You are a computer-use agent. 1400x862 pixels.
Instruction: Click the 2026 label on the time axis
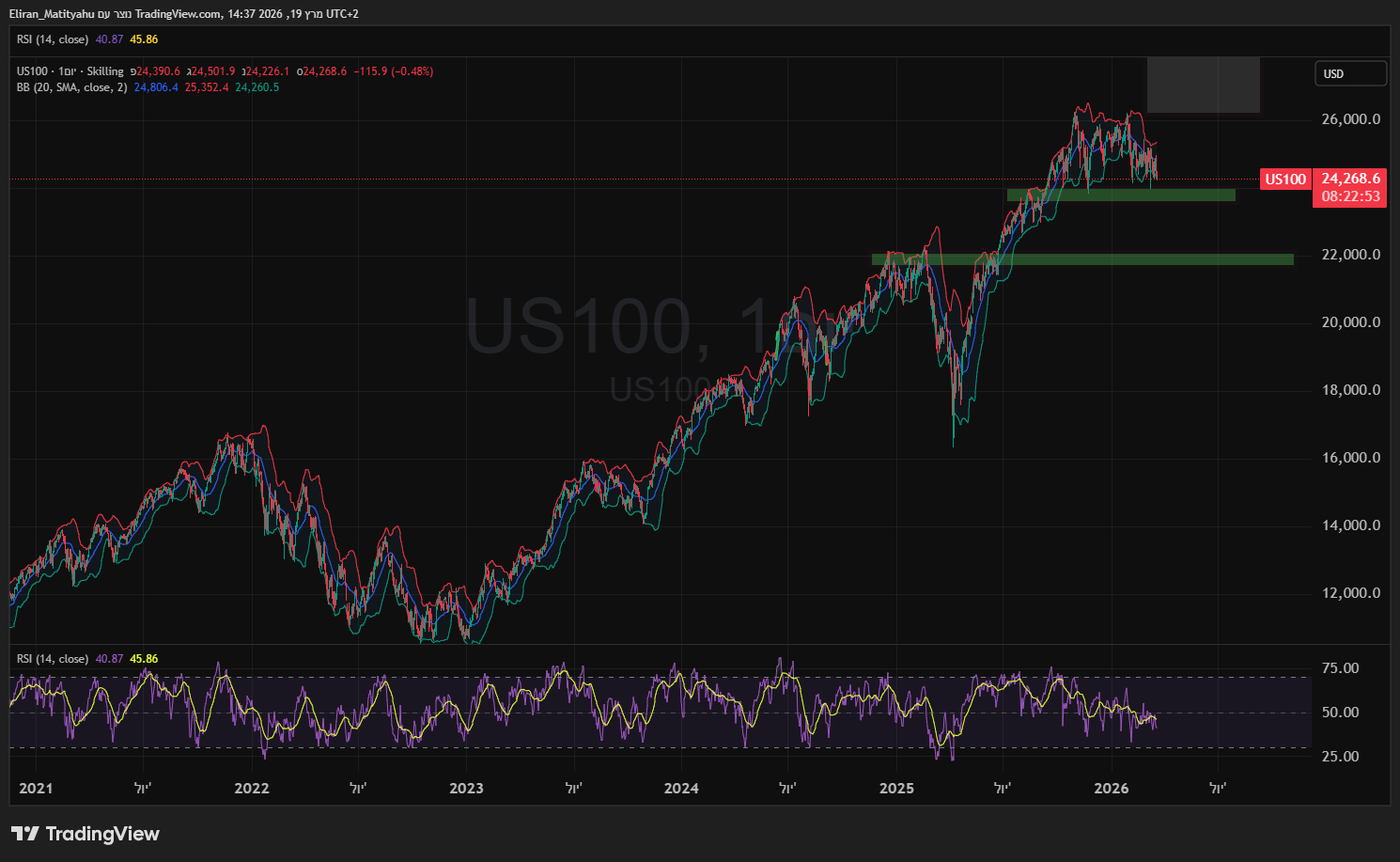click(x=1112, y=789)
